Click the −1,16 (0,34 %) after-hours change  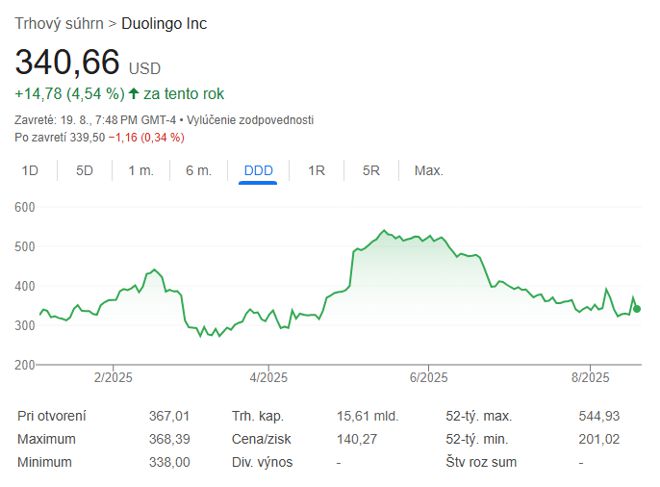[146, 137]
